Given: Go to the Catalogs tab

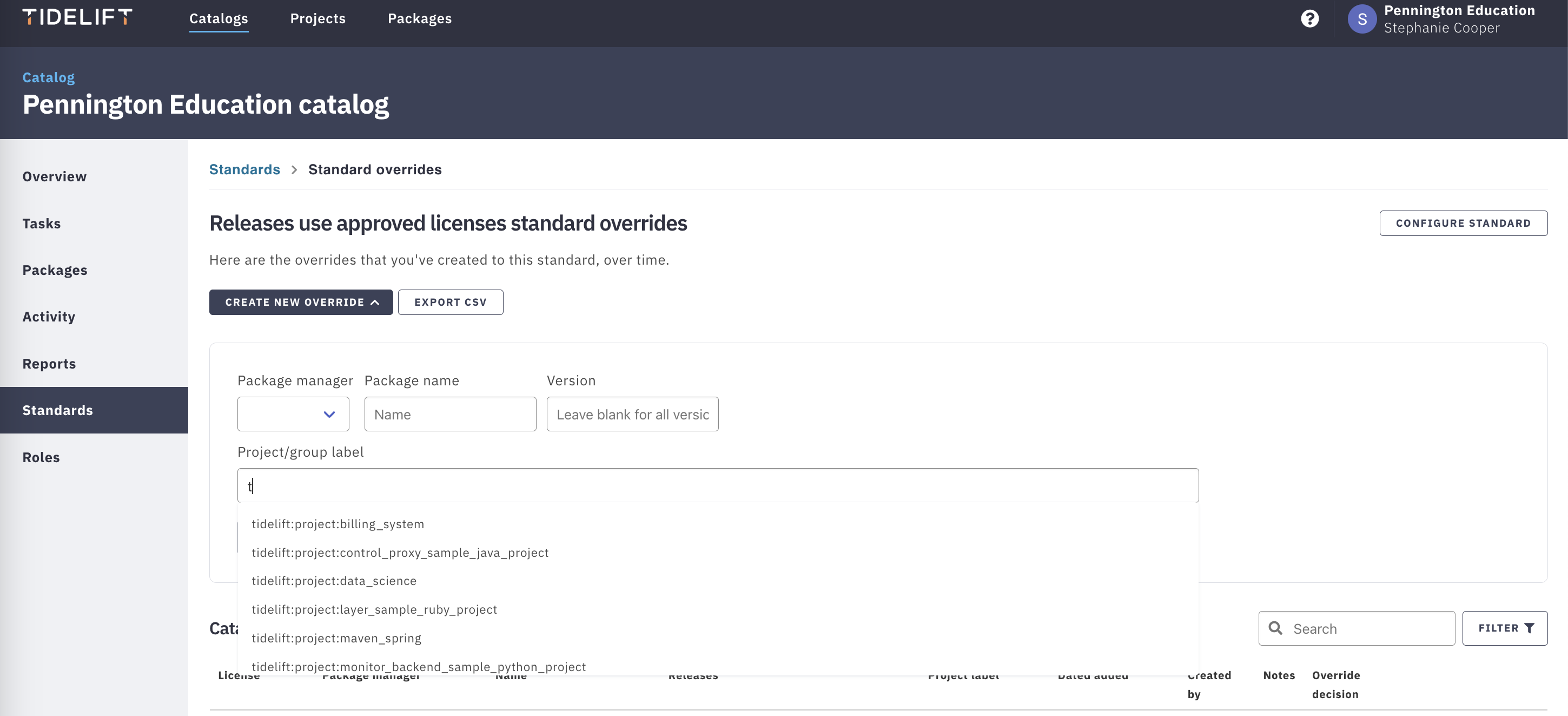Looking at the screenshot, I should [x=219, y=19].
